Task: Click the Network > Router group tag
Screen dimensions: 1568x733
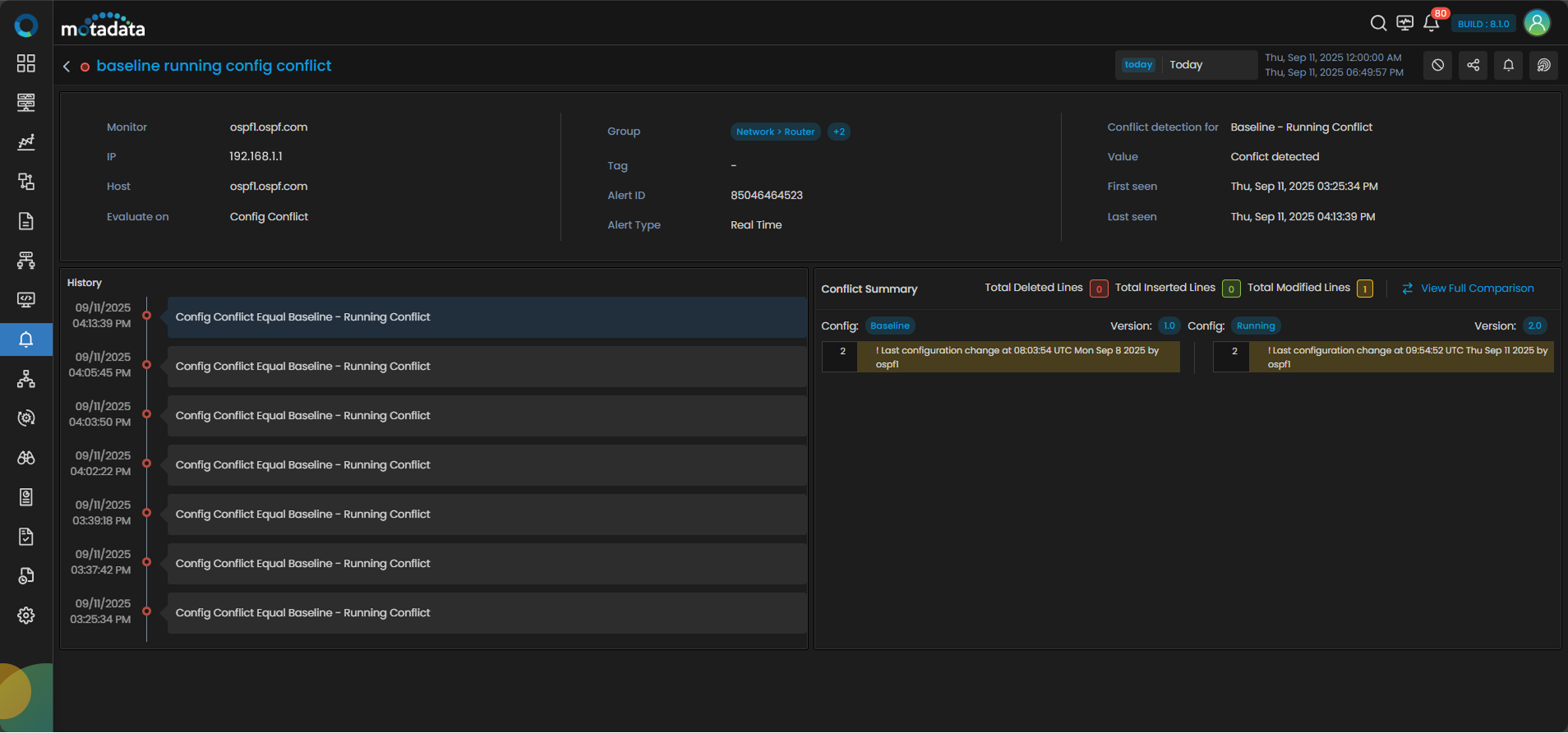Action: pyautogui.click(x=775, y=131)
